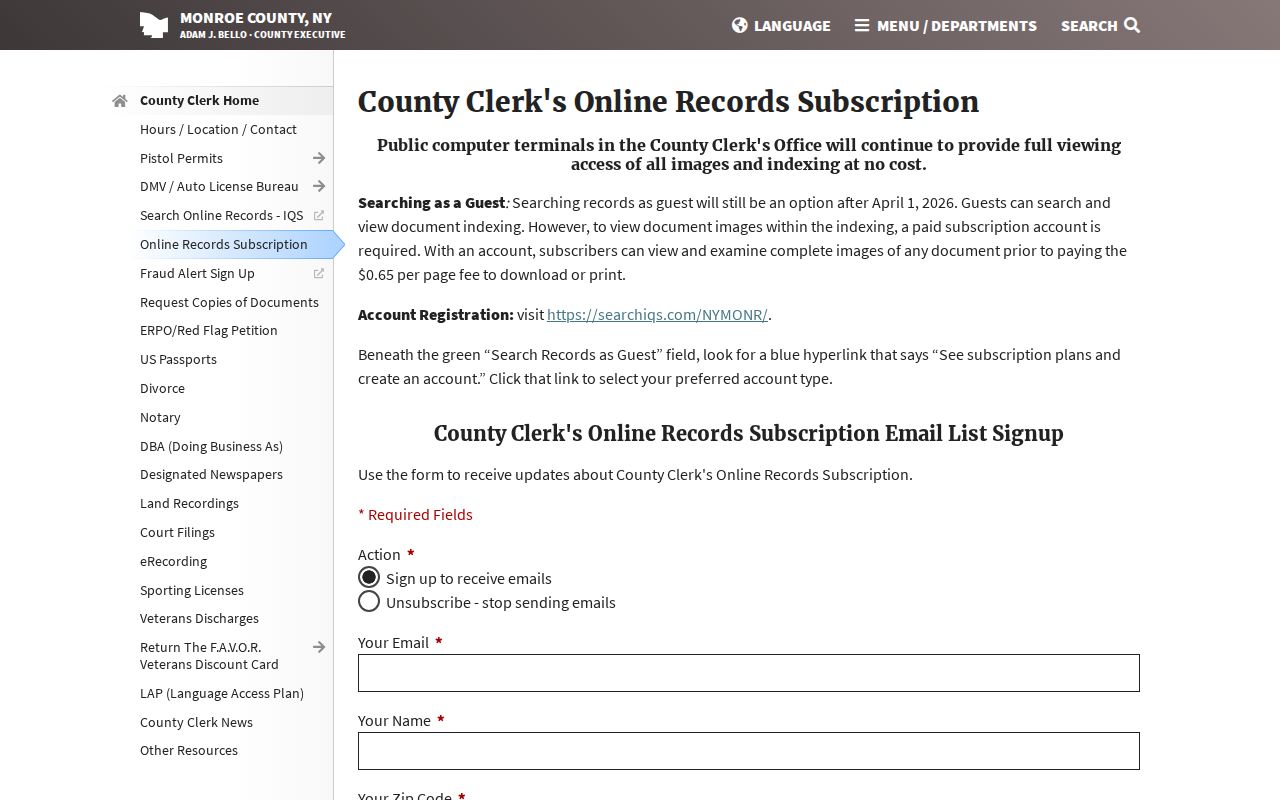The width and height of the screenshot is (1280, 800).
Task: Click the Your Name input field
Action: pos(749,751)
